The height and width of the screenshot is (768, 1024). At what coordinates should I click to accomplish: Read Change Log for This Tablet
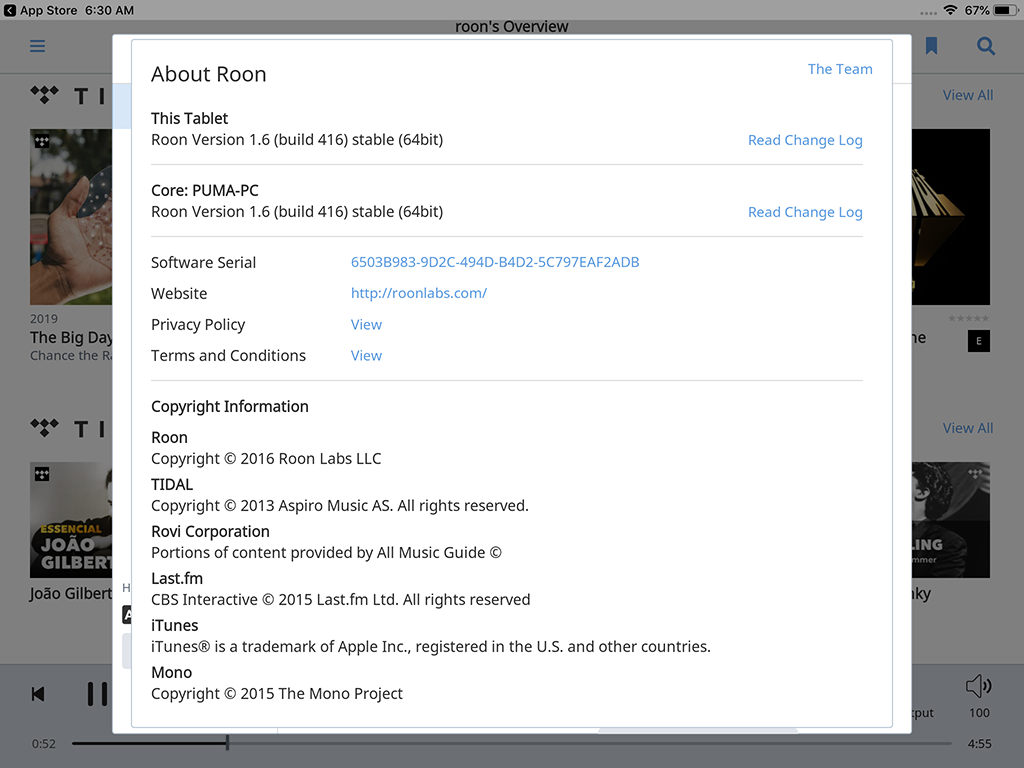[x=805, y=140]
